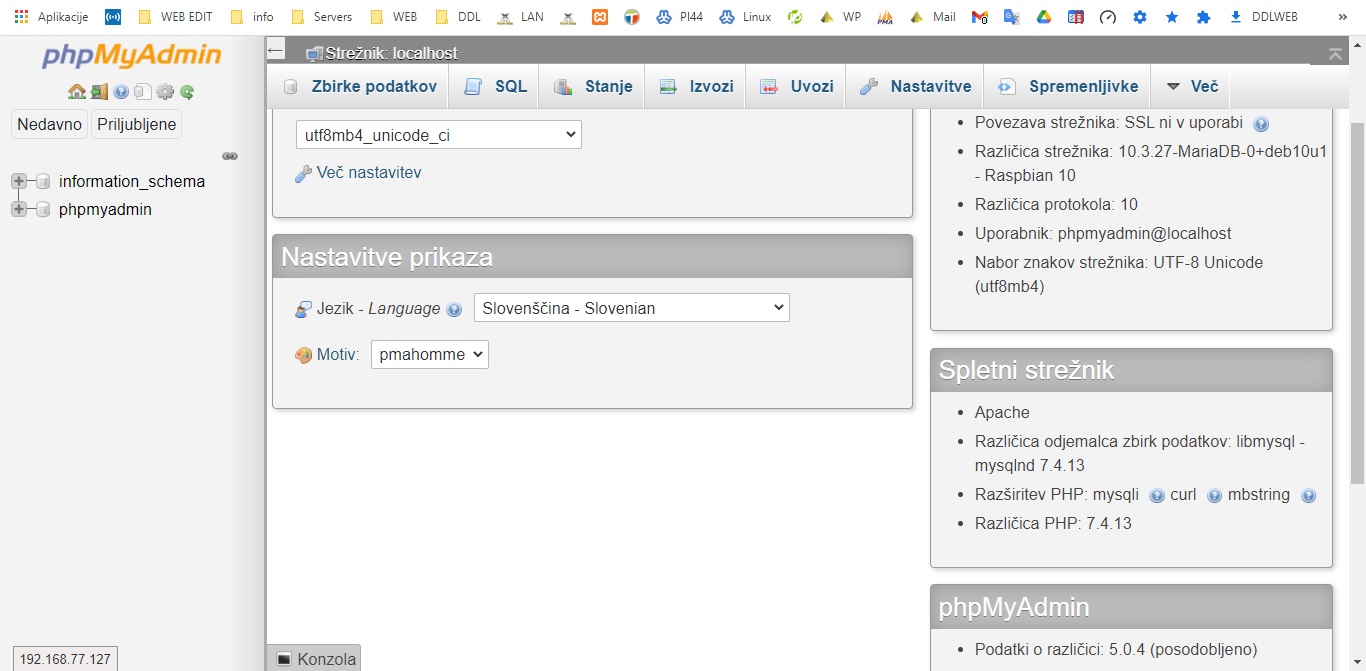Open Aplikacije apps grid in bookmarks bar

[52, 17]
